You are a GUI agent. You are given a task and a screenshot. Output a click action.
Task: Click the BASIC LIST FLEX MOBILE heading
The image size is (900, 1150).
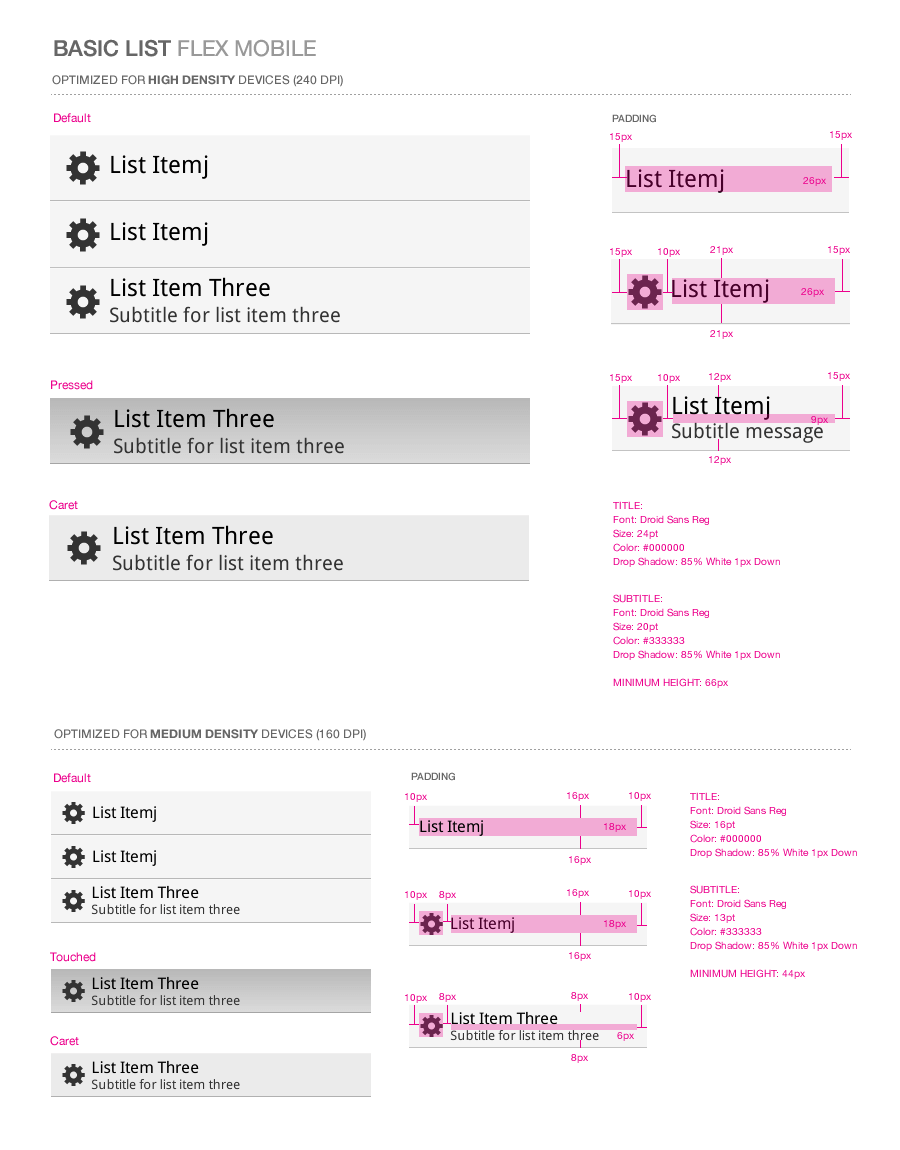[x=185, y=48]
